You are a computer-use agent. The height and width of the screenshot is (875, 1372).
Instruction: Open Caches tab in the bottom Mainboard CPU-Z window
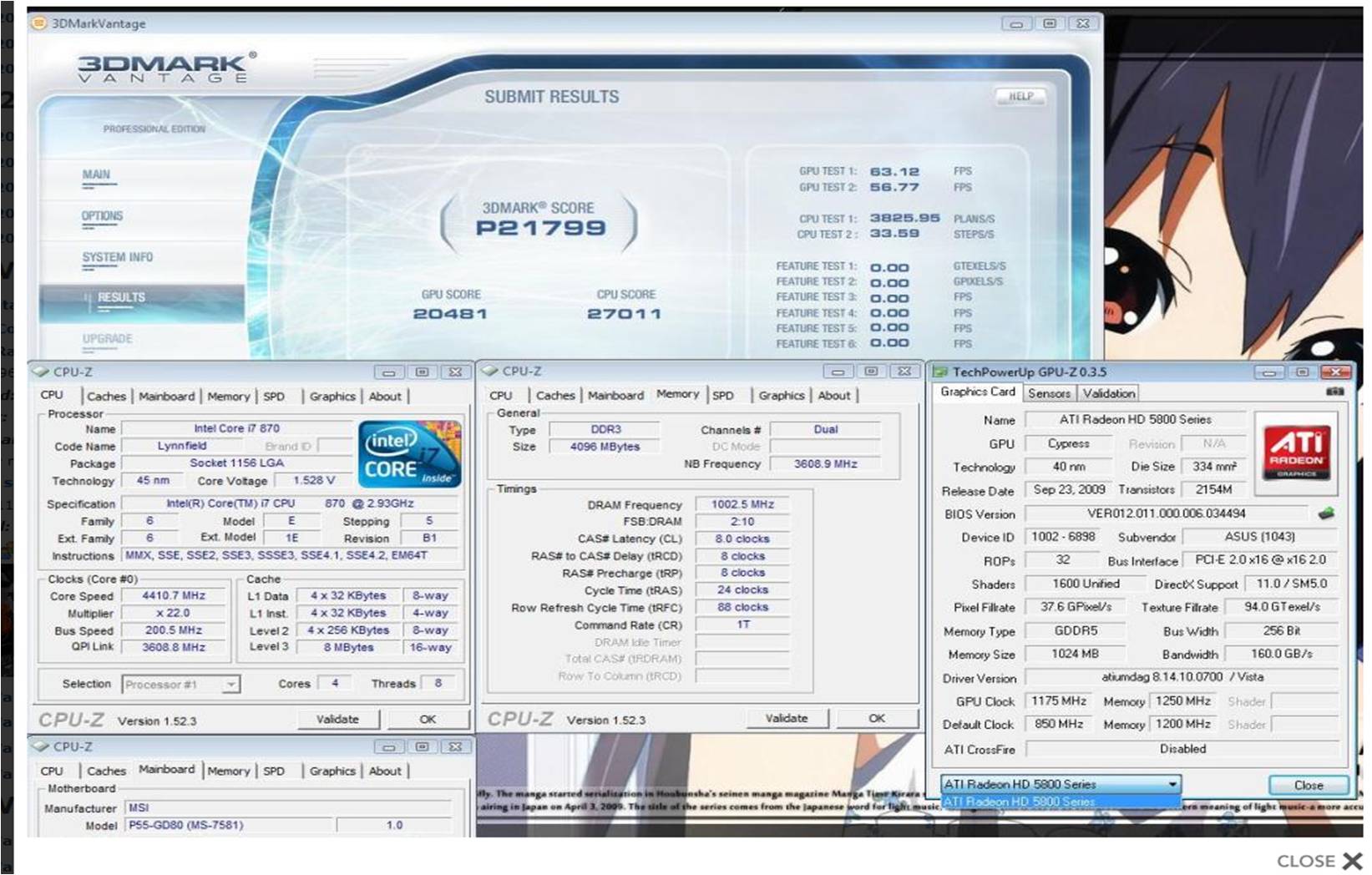pyautogui.click(x=107, y=771)
